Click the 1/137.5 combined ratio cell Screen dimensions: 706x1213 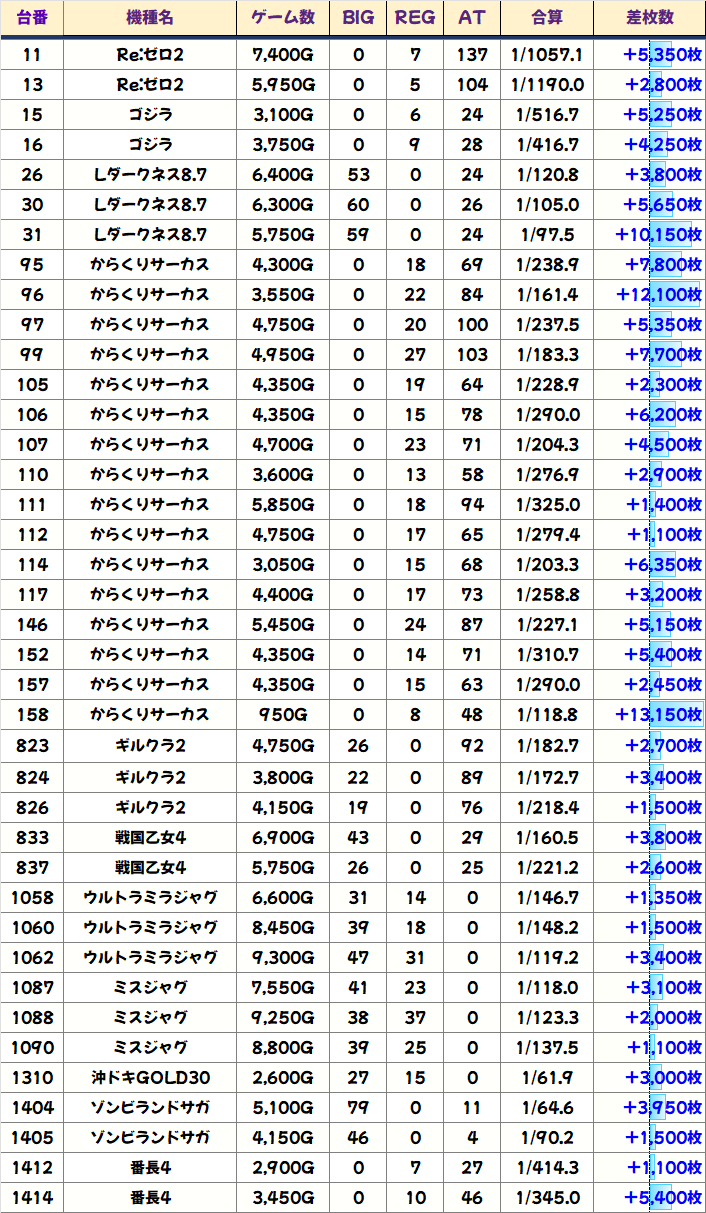pos(547,1047)
